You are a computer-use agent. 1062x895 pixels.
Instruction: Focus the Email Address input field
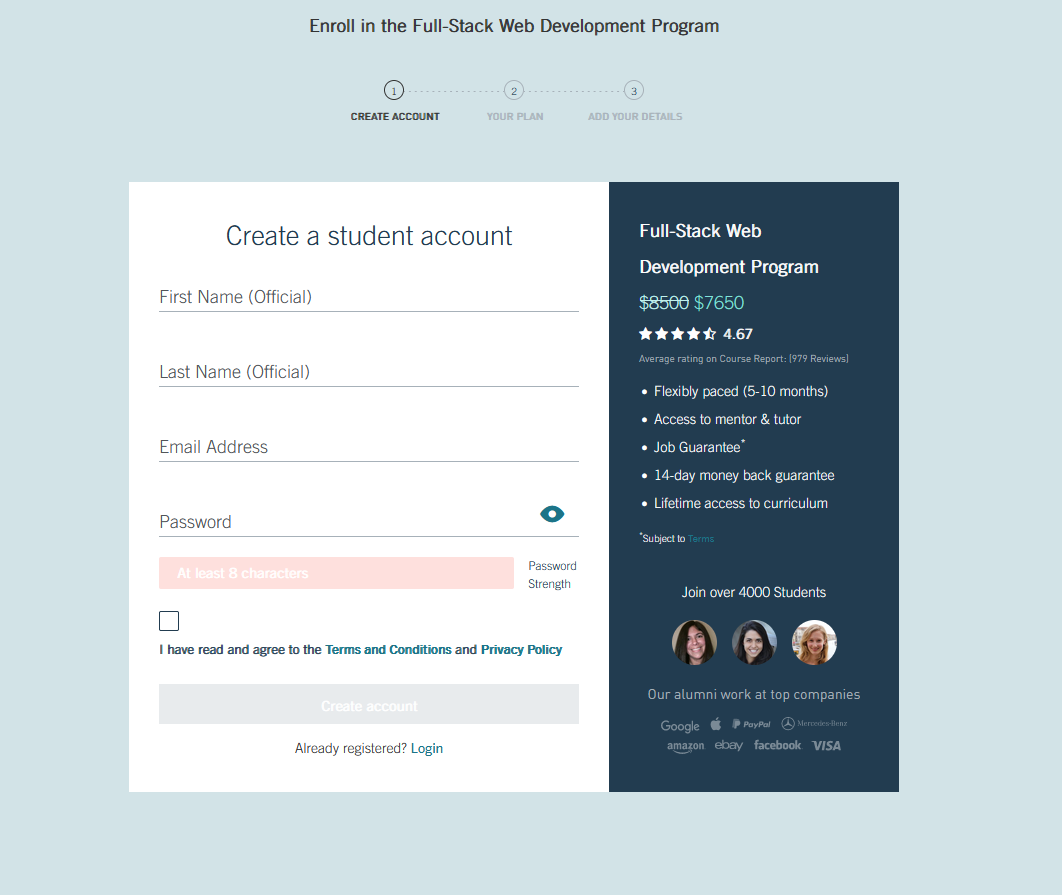click(369, 447)
